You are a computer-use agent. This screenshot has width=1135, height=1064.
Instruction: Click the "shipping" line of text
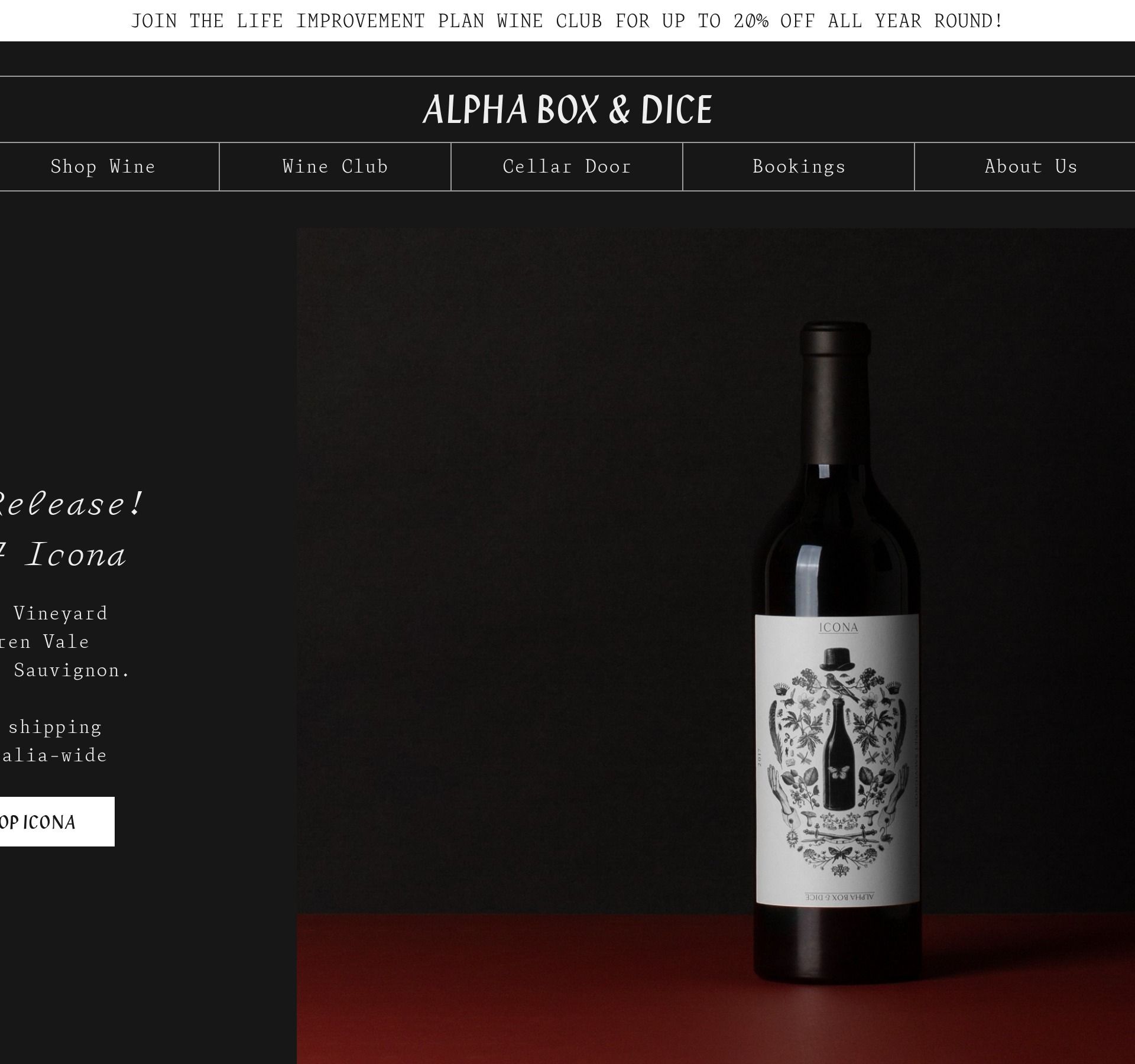(x=55, y=726)
